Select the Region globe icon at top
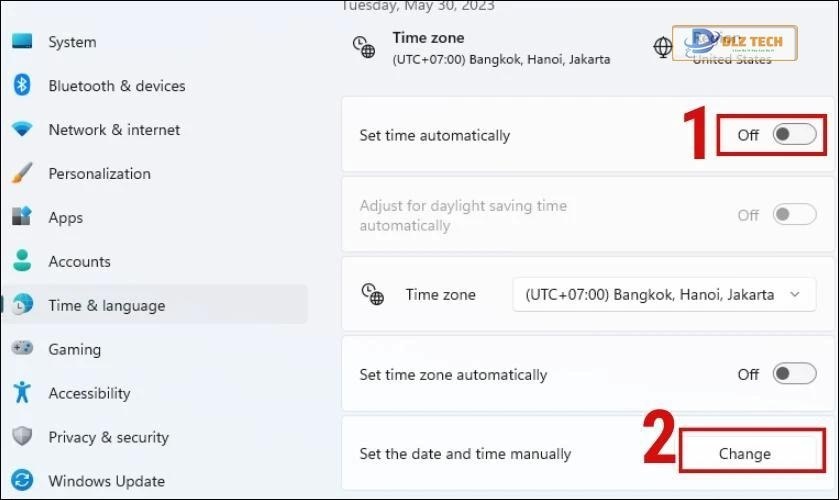This screenshot has width=840, height=500. pos(663,46)
